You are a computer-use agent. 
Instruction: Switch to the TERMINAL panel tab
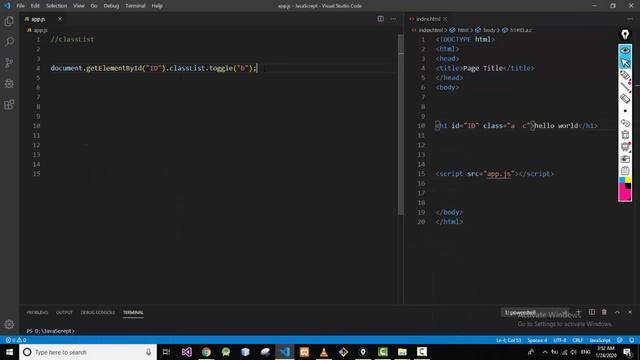[133, 312]
